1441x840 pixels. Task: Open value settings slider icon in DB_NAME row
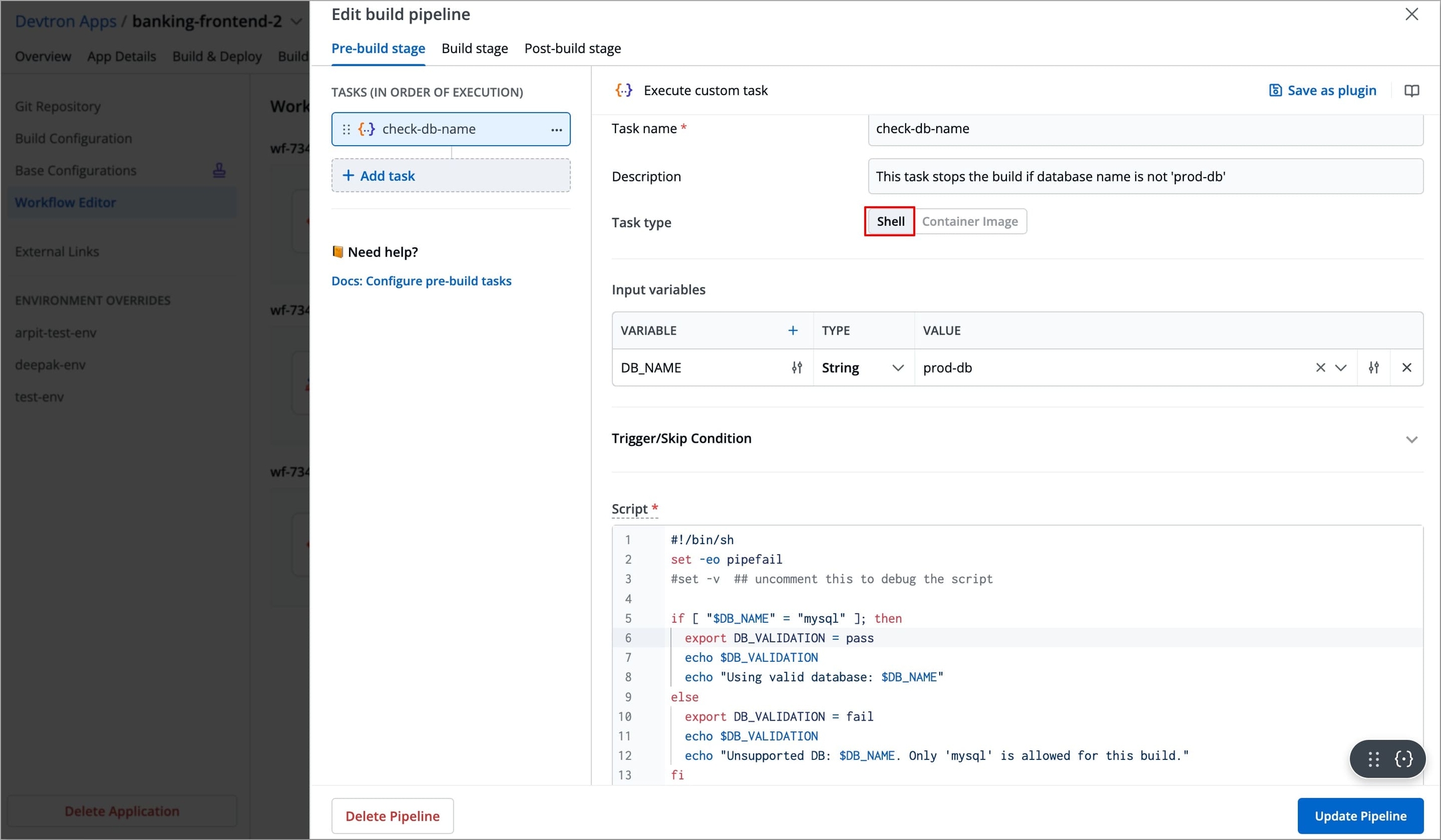[x=1373, y=368]
